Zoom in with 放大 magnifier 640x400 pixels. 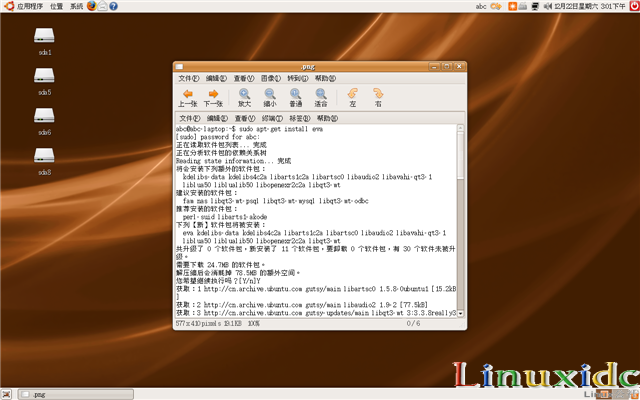[244, 98]
